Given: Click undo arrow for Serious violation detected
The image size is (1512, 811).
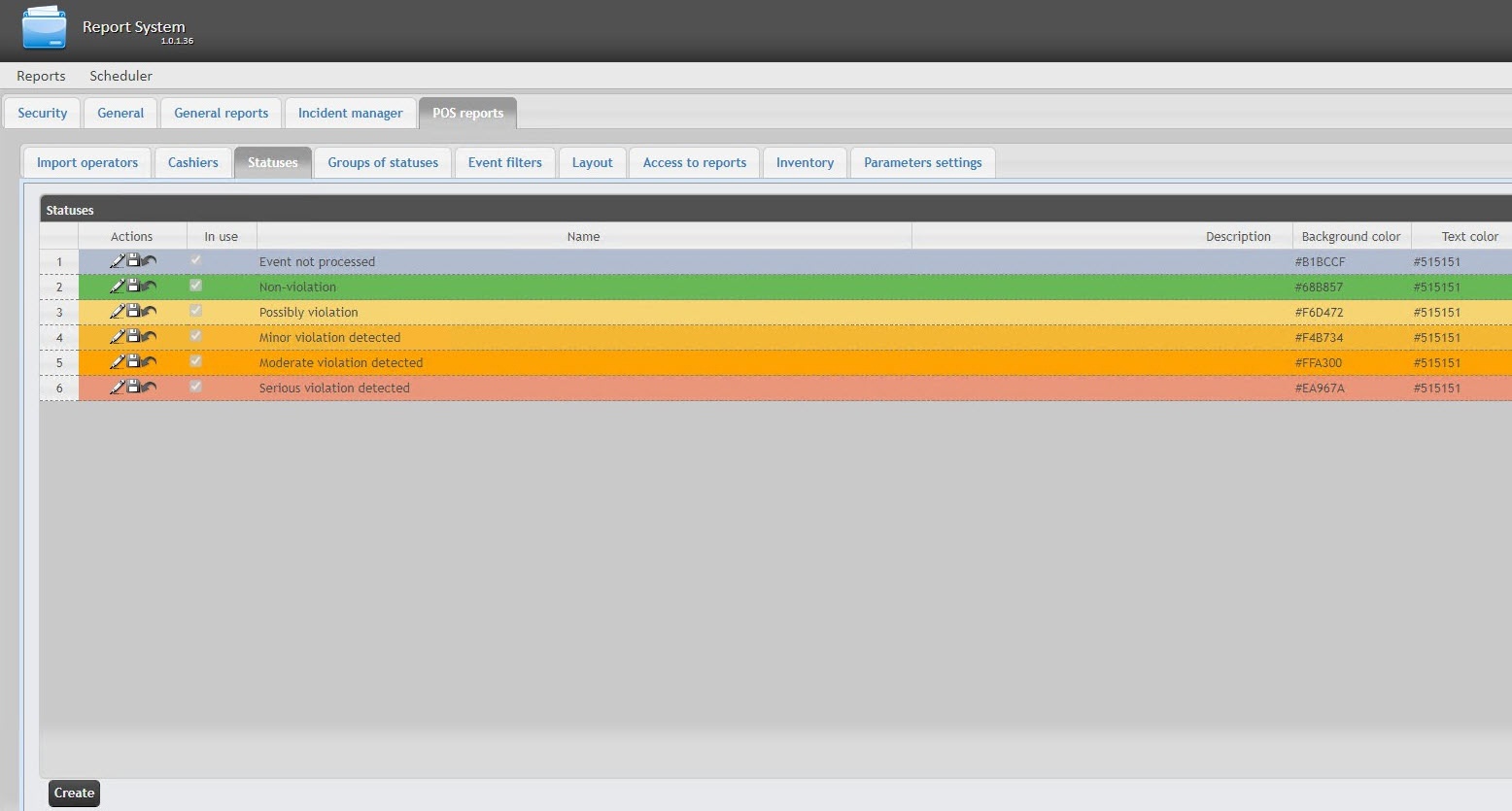Looking at the screenshot, I should point(149,388).
